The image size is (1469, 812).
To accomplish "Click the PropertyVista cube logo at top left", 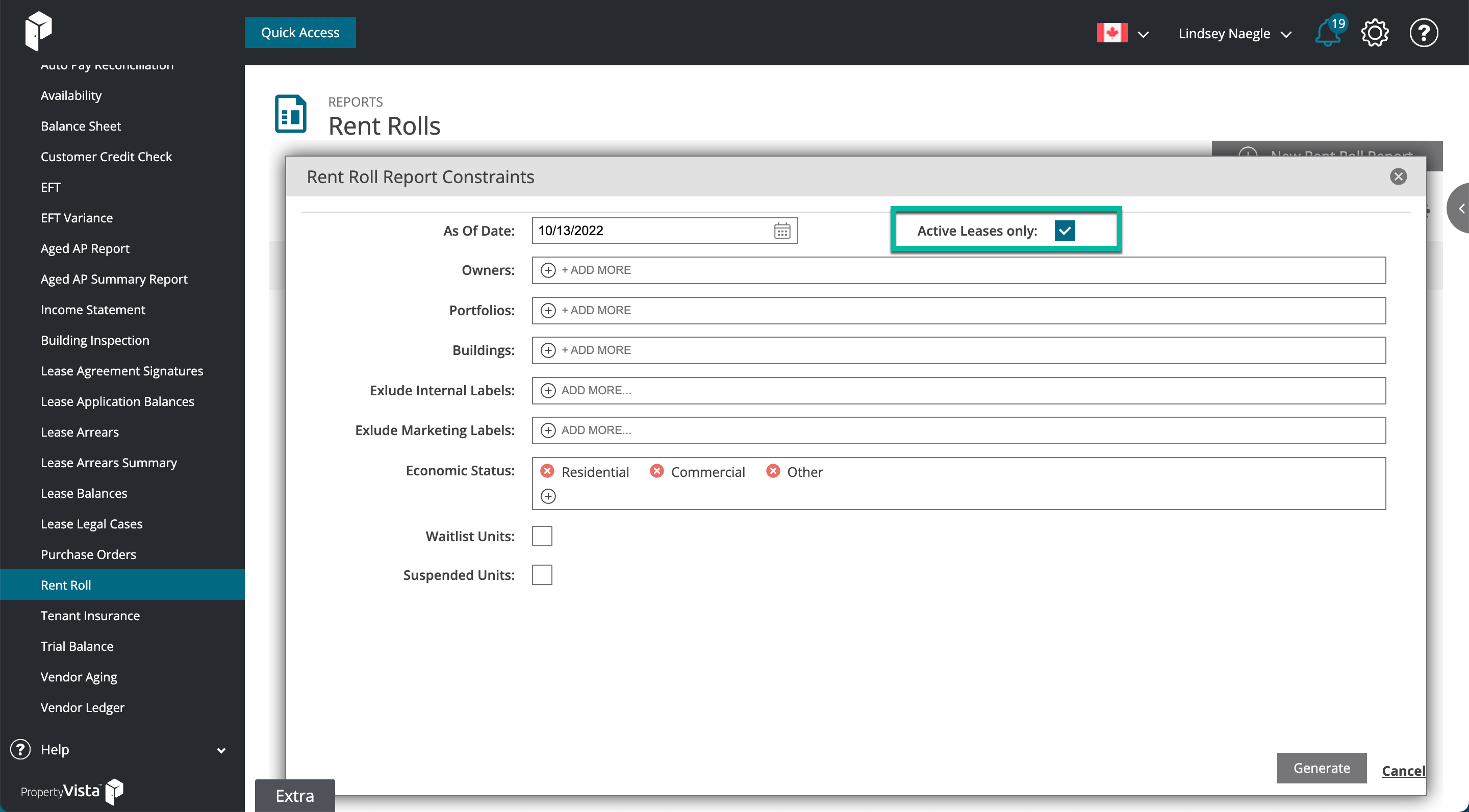I will tap(38, 30).
